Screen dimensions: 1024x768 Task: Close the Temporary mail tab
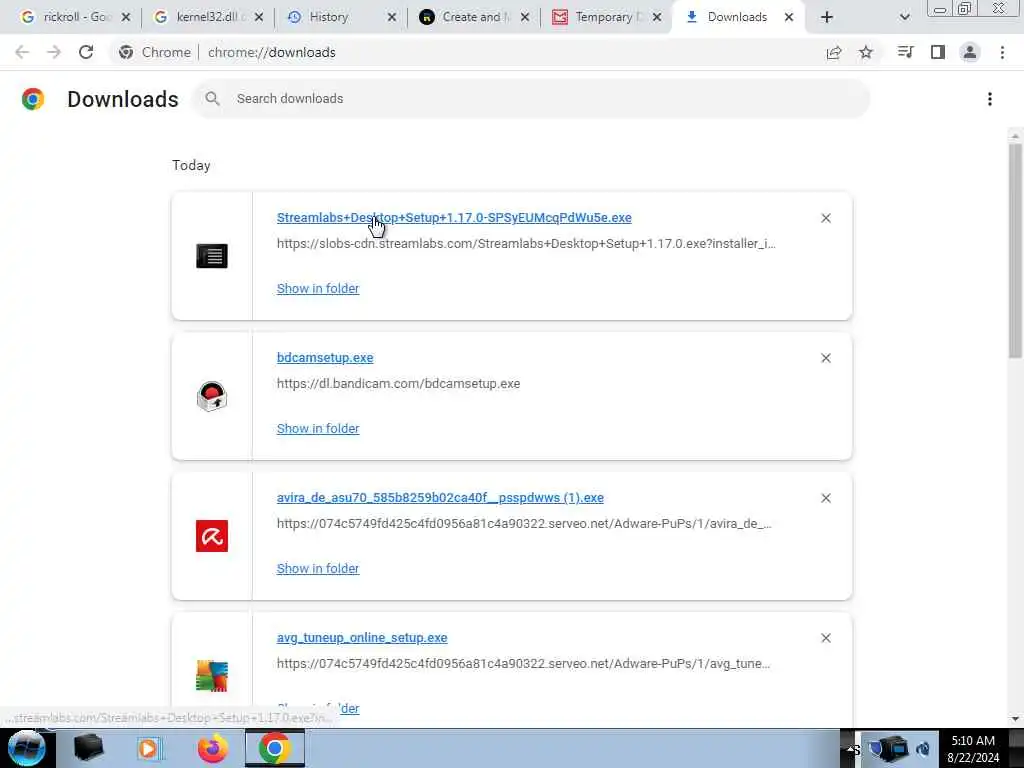coord(657,18)
